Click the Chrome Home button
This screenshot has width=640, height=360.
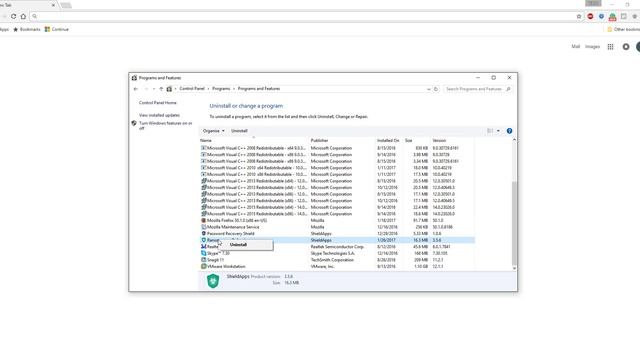pos(23,16)
